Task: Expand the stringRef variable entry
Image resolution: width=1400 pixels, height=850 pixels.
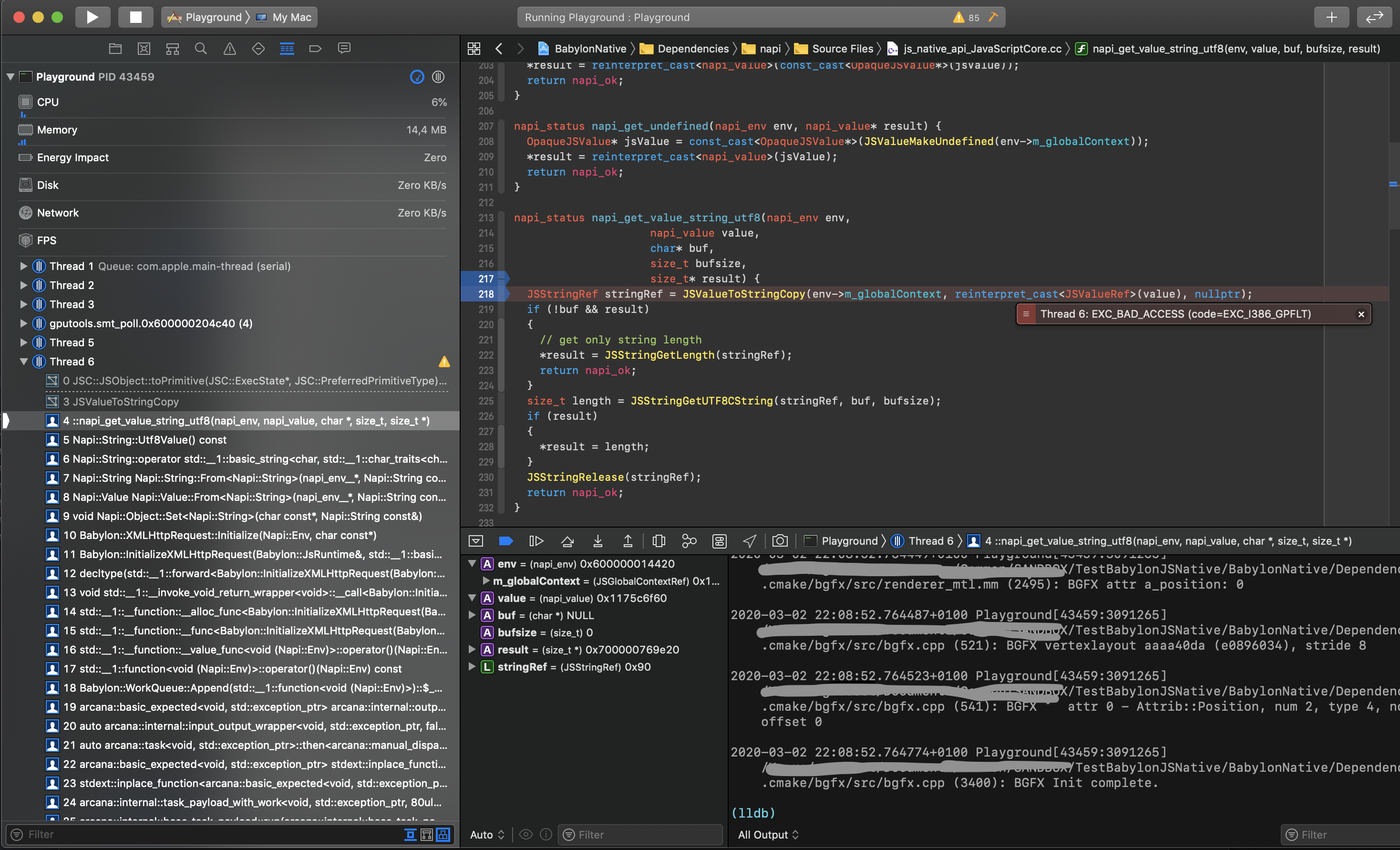Action: click(472, 666)
